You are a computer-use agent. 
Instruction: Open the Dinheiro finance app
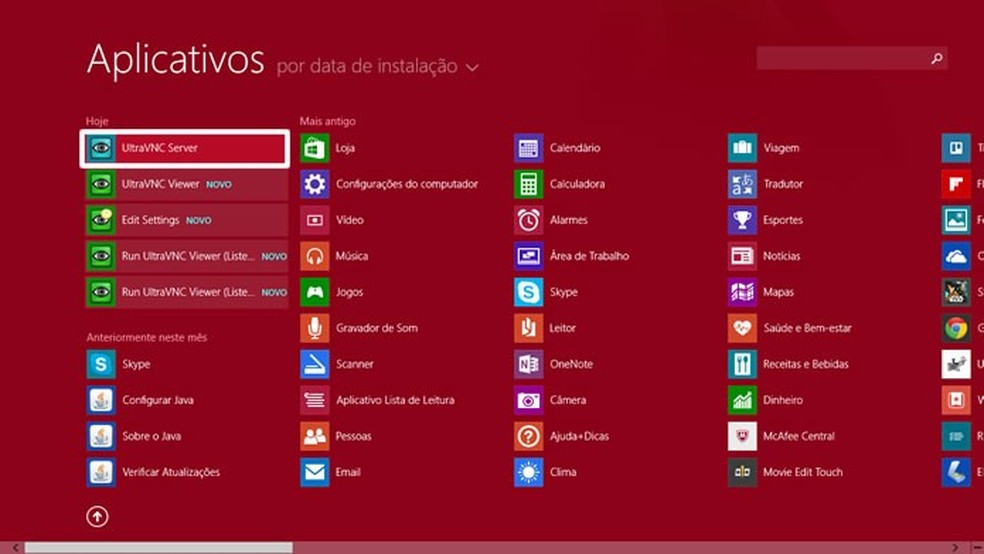click(766, 400)
